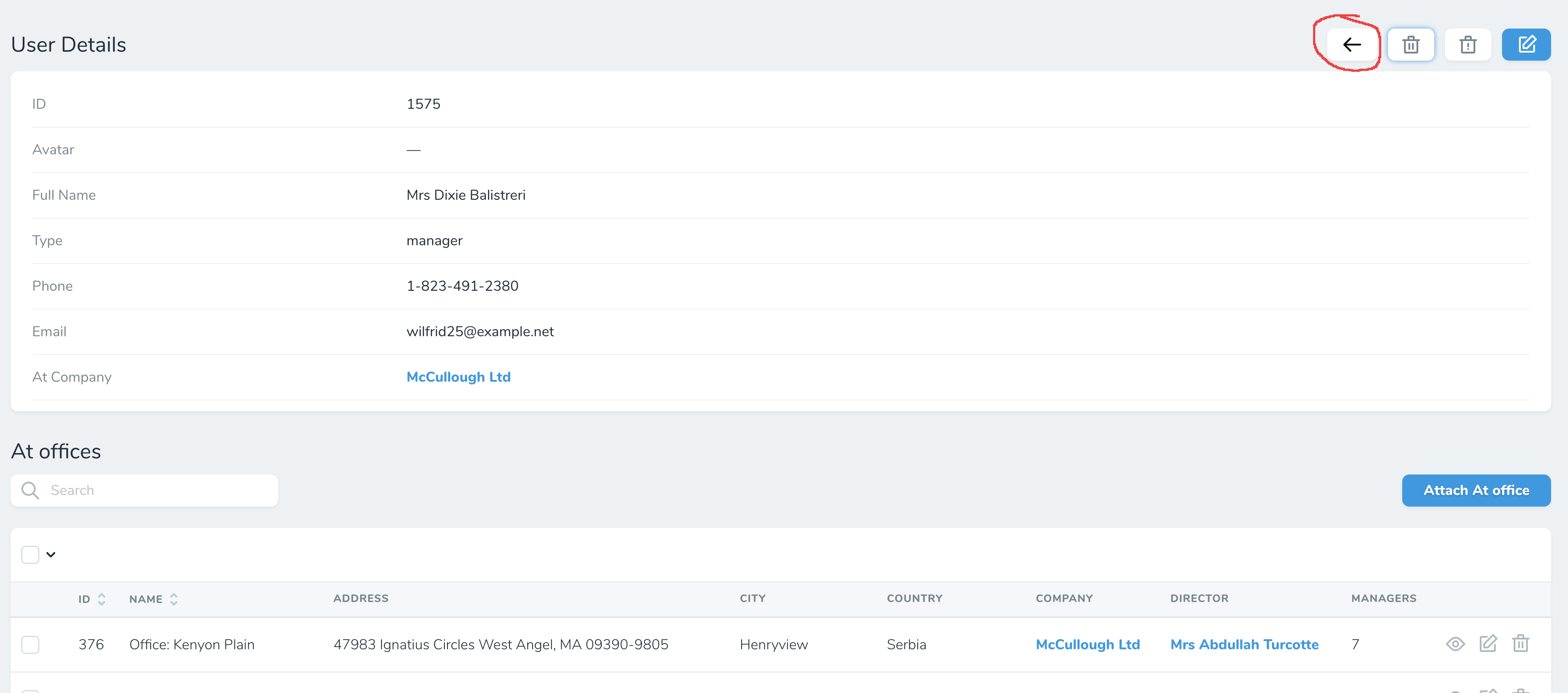The height and width of the screenshot is (693, 1568).
Task: Click the Attach At office button
Action: tap(1477, 490)
